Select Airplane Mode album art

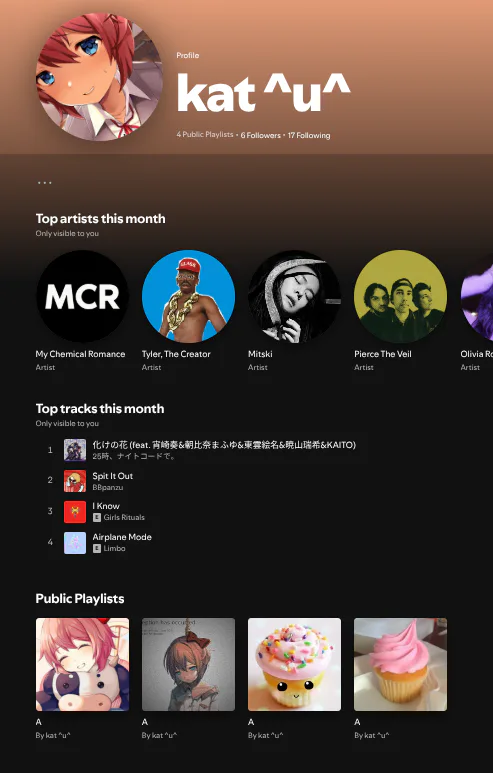click(75, 543)
